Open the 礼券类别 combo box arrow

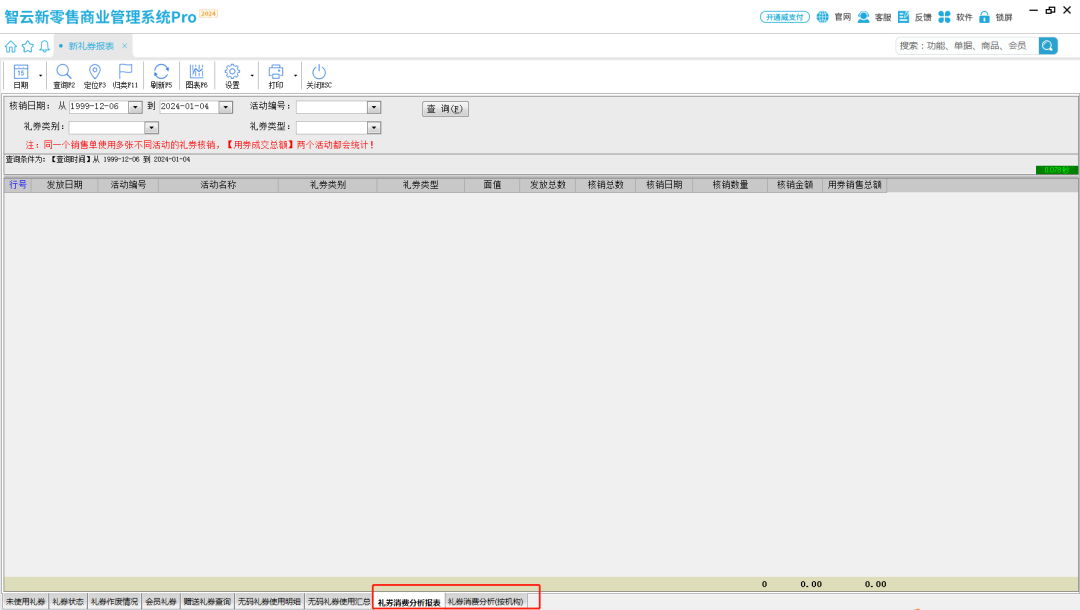[152, 128]
